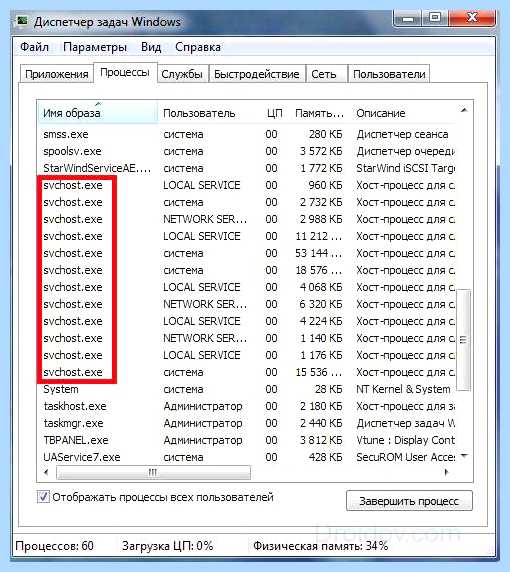Minimize the Task Manager window

point(408,18)
